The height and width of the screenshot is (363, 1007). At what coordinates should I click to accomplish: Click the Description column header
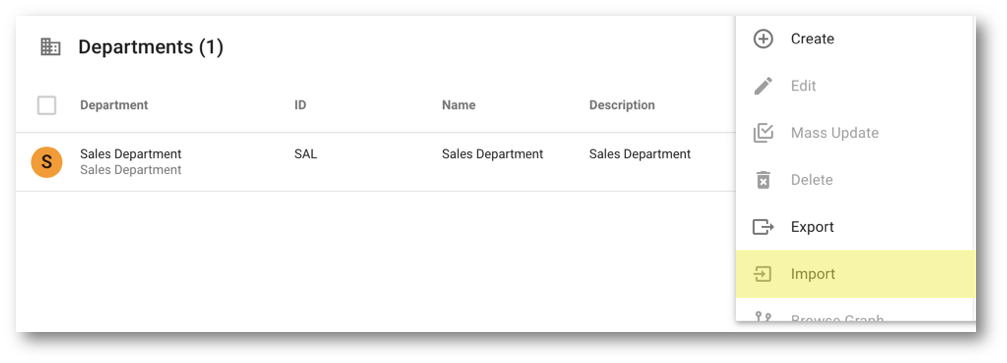622,105
